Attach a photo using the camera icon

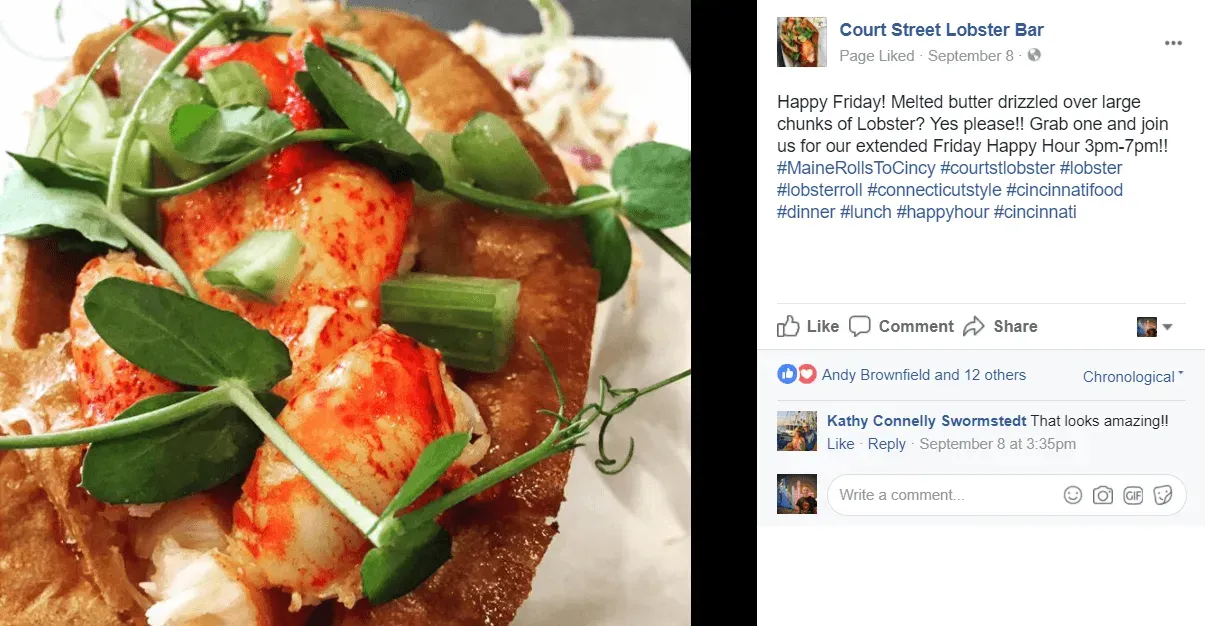tap(1103, 495)
